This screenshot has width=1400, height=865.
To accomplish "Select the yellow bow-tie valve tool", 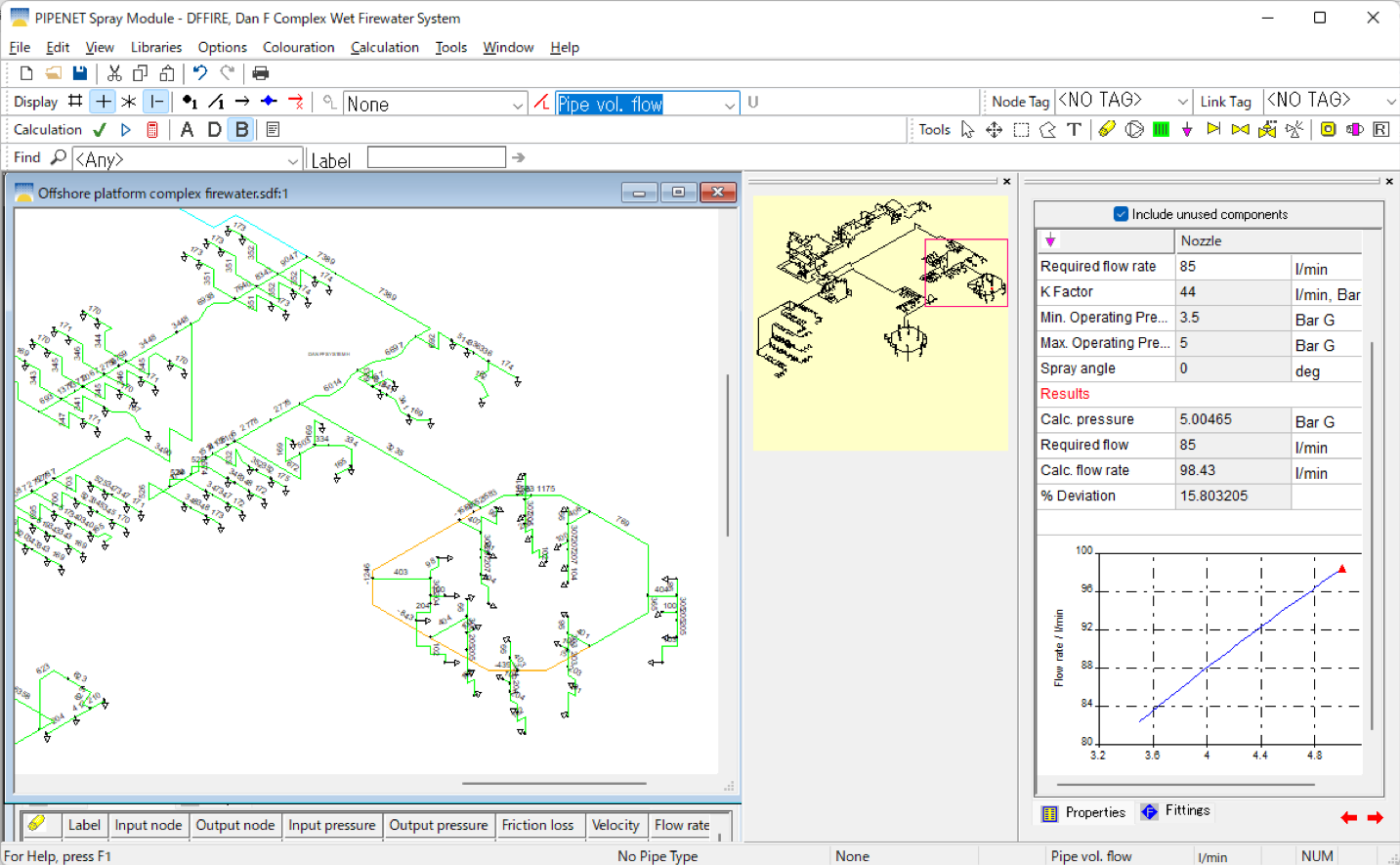I will (1241, 129).
